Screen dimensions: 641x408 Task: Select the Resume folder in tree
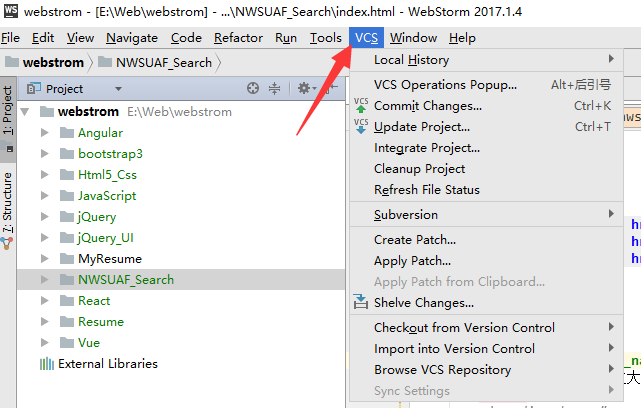coord(101,322)
